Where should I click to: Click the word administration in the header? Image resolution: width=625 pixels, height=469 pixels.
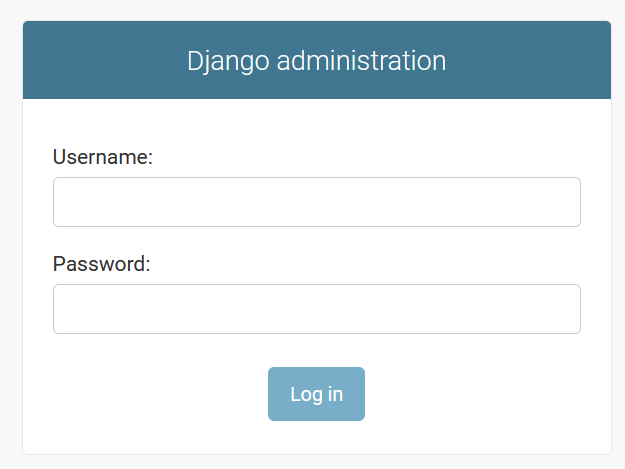click(361, 61)
